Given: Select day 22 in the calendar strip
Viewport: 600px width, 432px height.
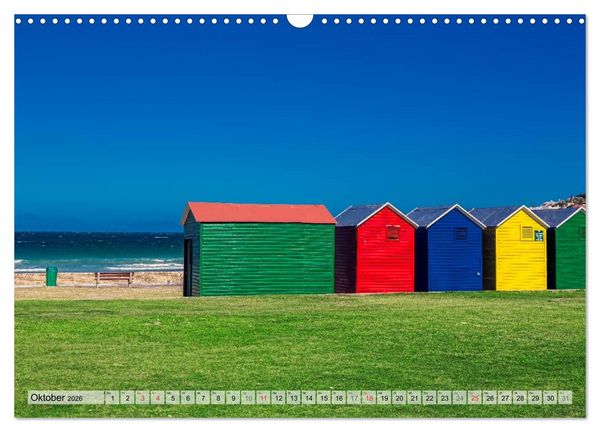Looking at the screenshot, I should click(429, 398).
